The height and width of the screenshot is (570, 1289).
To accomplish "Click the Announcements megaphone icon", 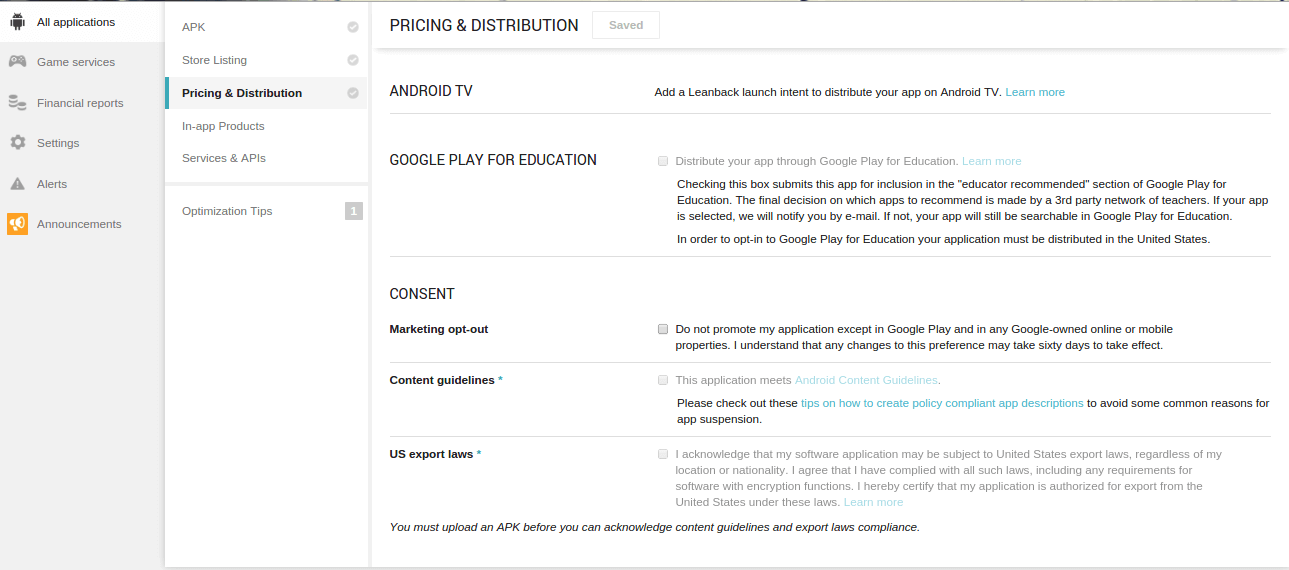I will point(17,224).
